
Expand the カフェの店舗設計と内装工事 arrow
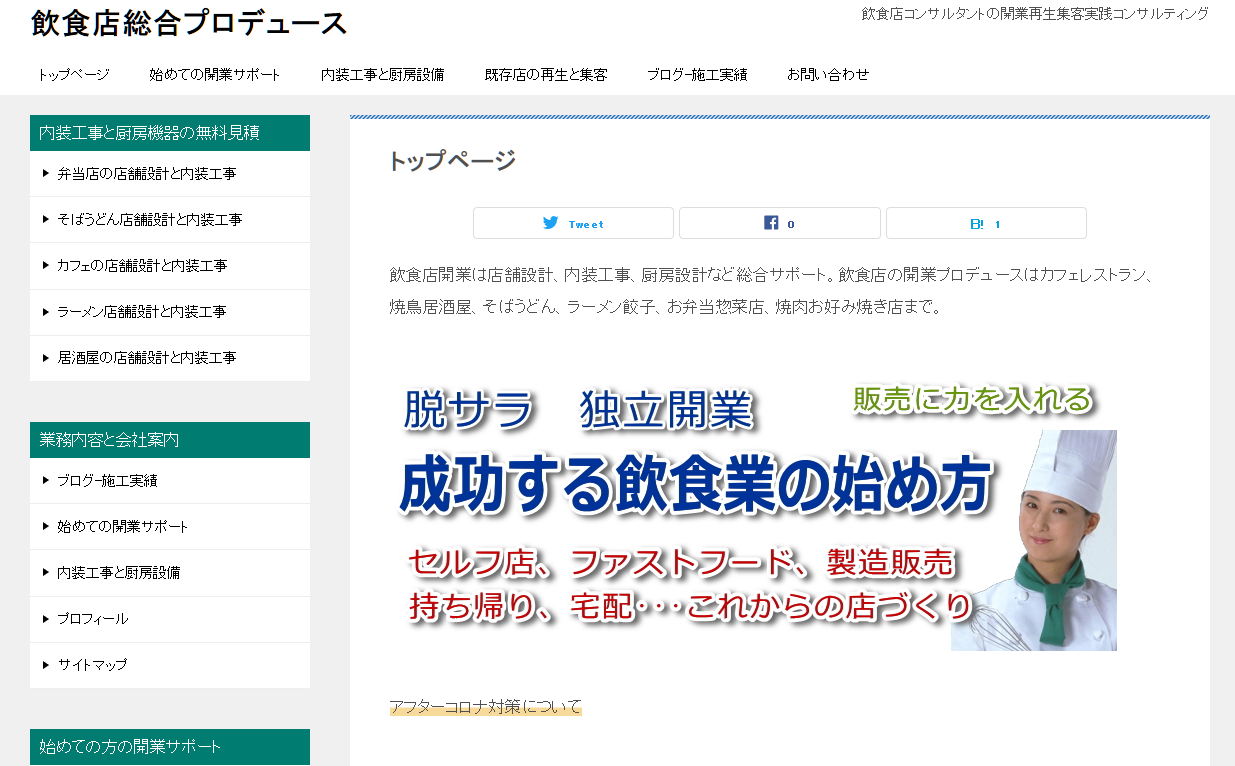click(44, 265)
